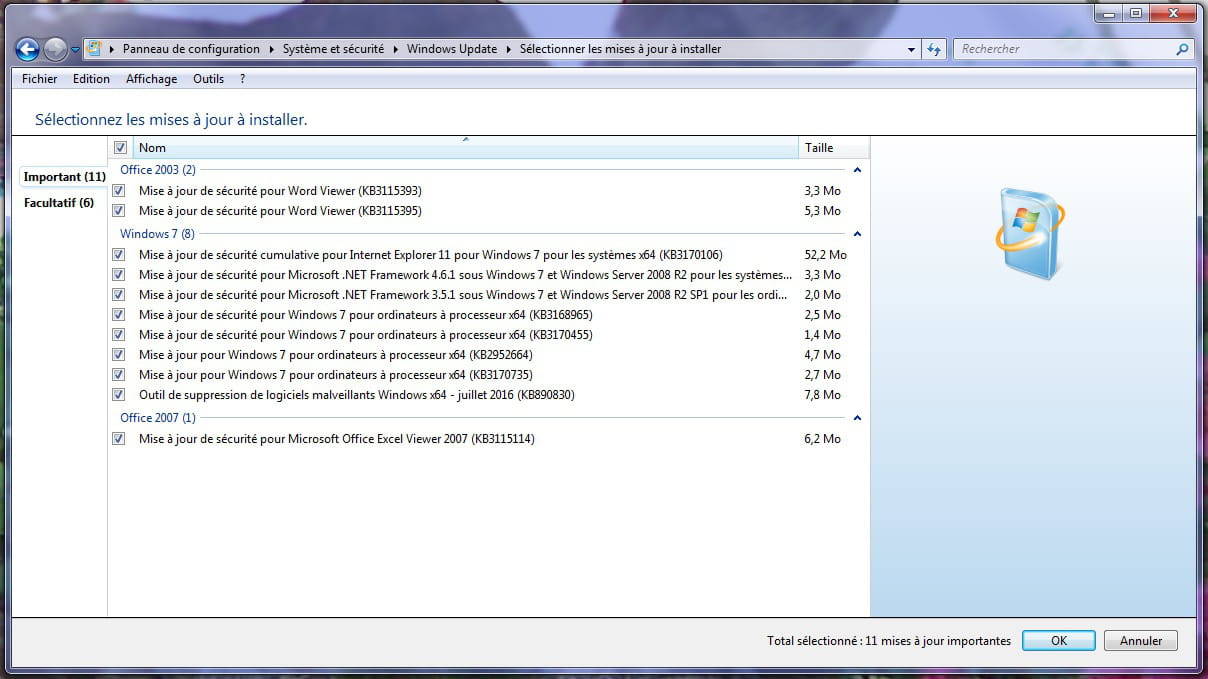Screen dimensions: 1208x679
Task: Uncheck security update KB3170455
Action: [120, 335]
